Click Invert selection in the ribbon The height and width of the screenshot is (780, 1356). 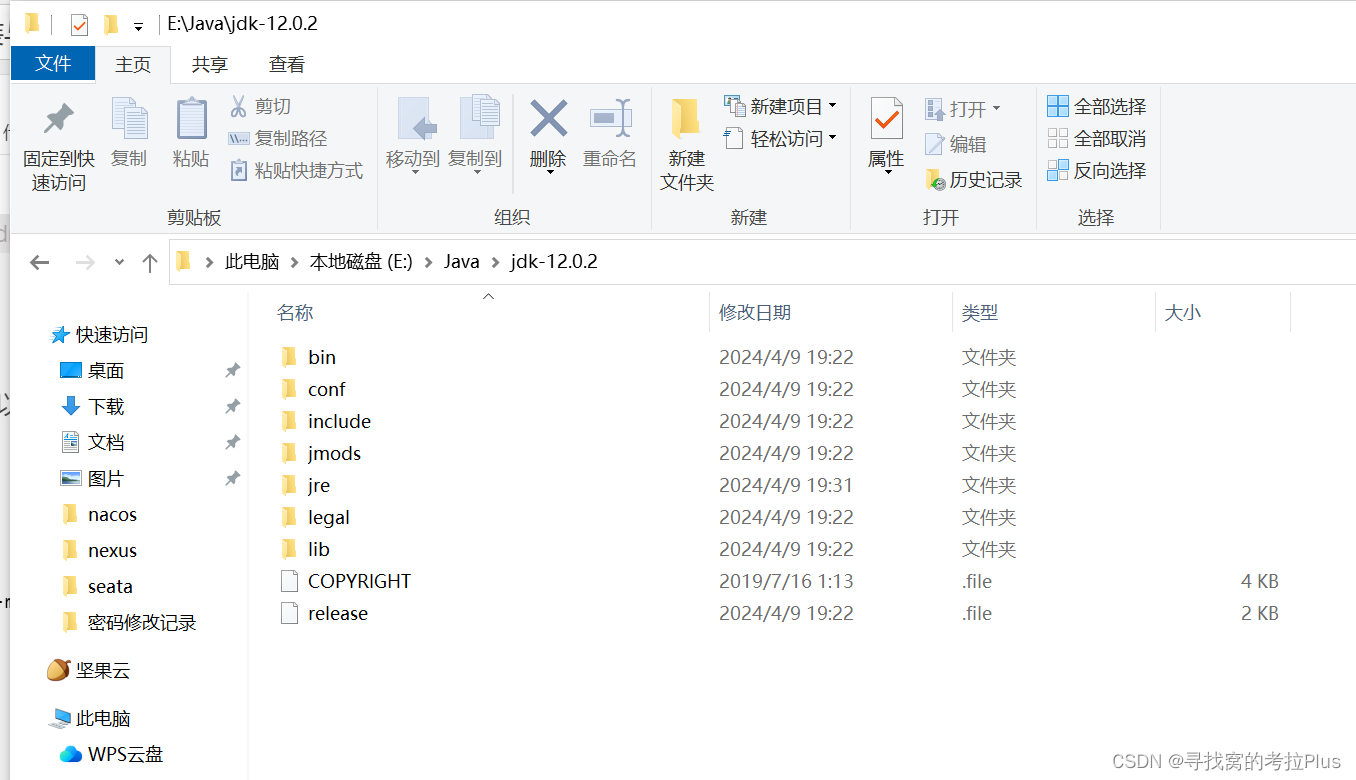pyautogui.click(x=1097, y=170)
